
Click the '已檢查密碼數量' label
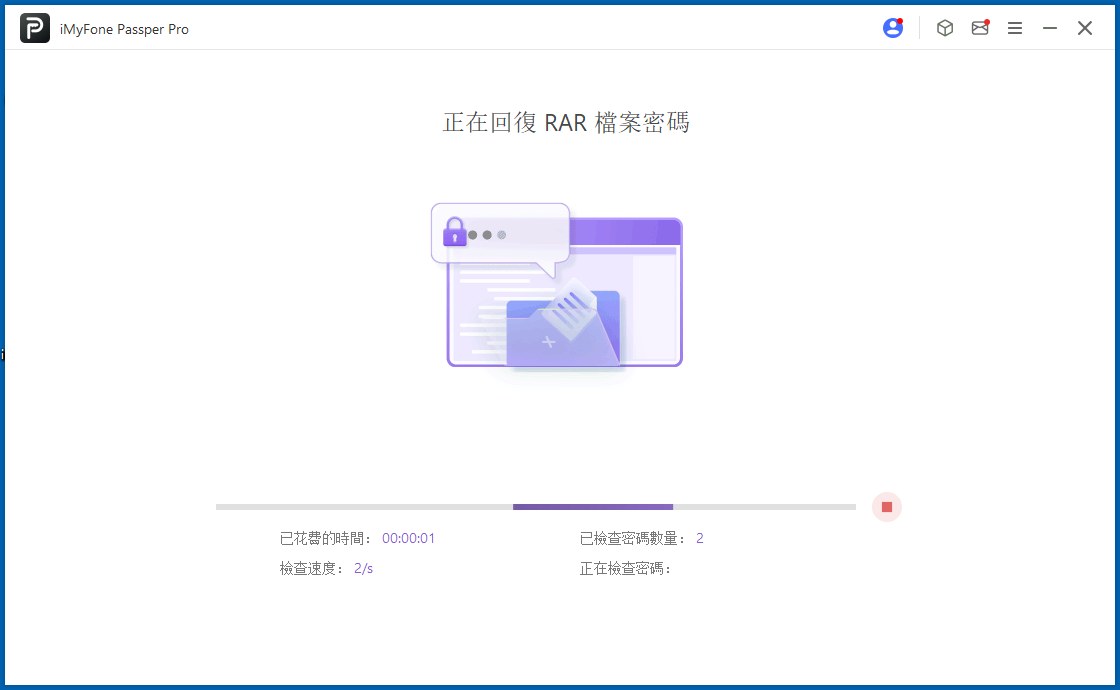pyautogui.click(x=633, y=539)
